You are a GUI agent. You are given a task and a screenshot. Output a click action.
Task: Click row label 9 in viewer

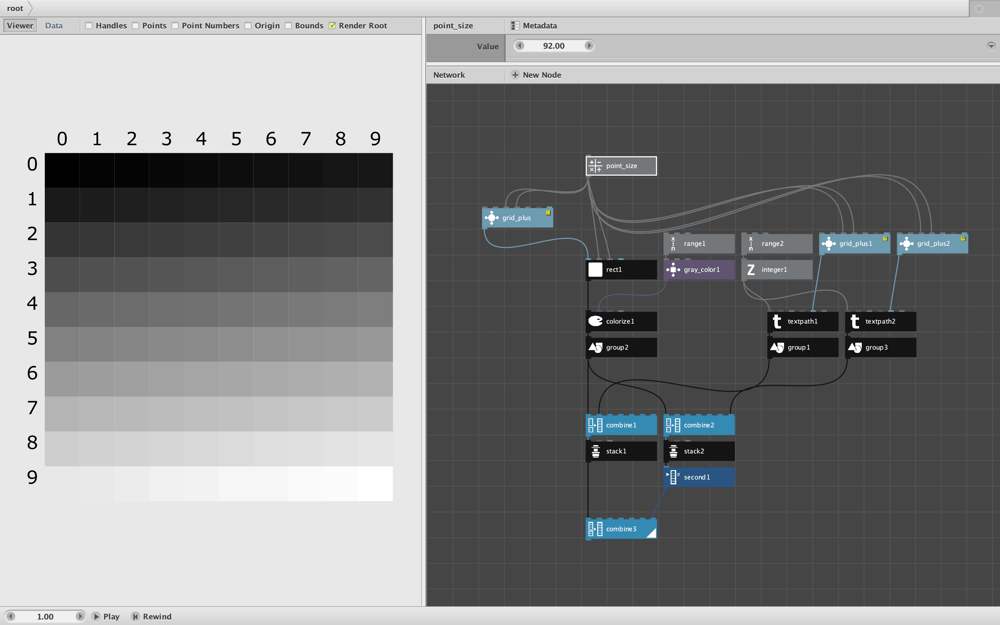tap(32, 478)
